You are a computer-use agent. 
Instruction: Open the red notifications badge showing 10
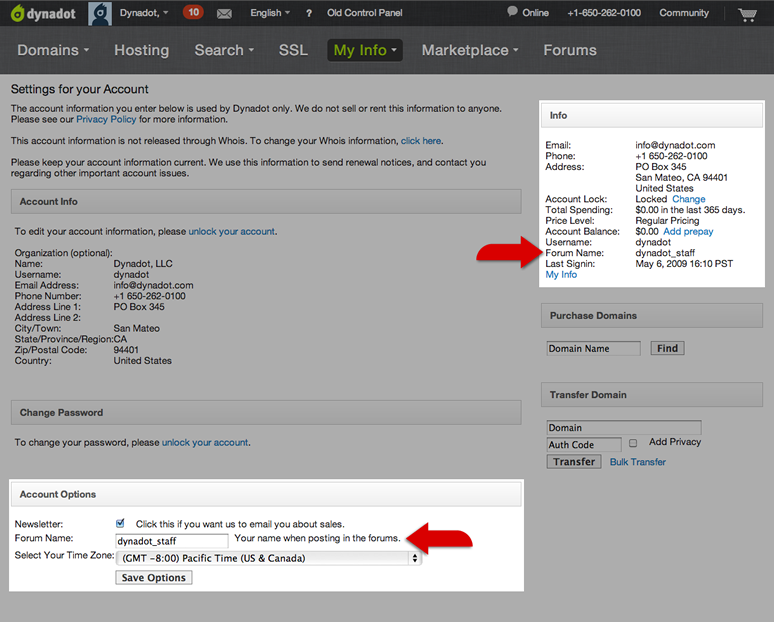click(x=193, y=13)
